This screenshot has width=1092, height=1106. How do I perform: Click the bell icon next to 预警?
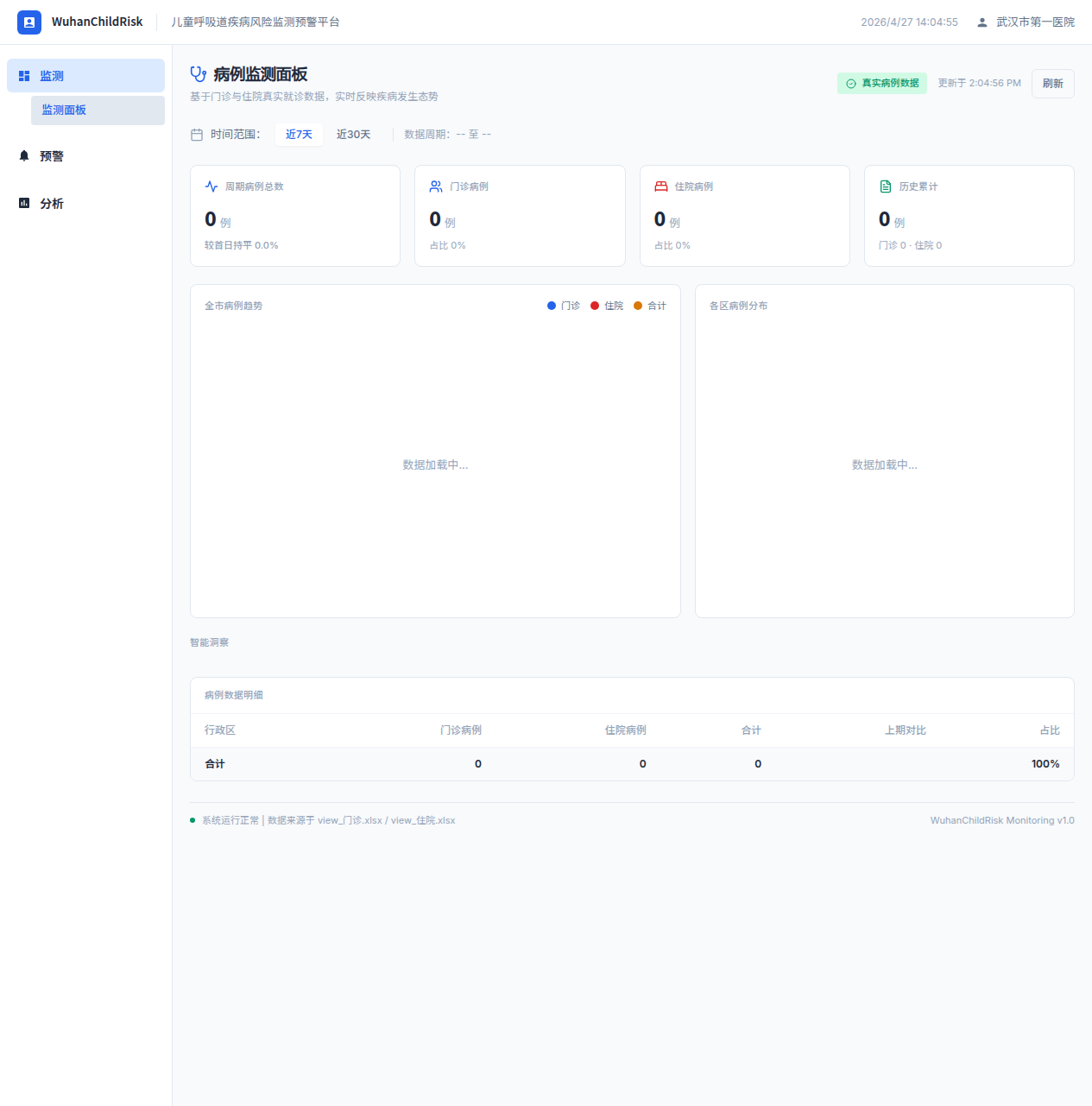24,156
